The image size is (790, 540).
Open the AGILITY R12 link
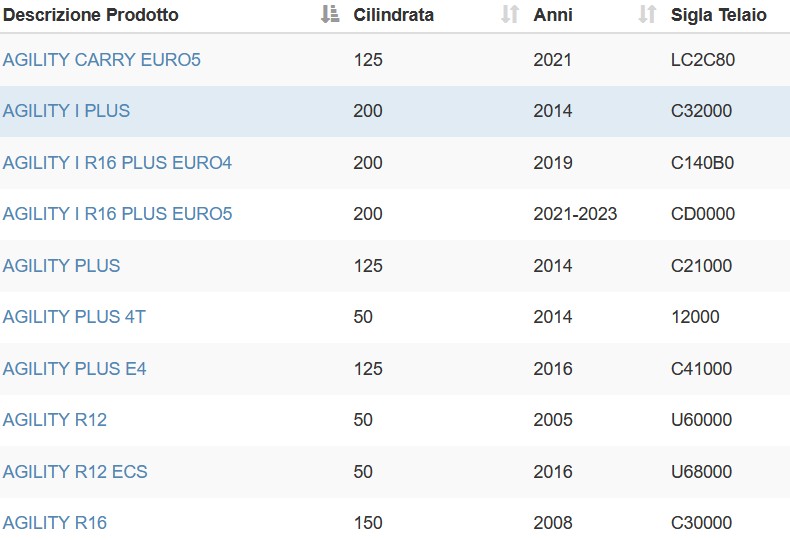coord(55,420)
